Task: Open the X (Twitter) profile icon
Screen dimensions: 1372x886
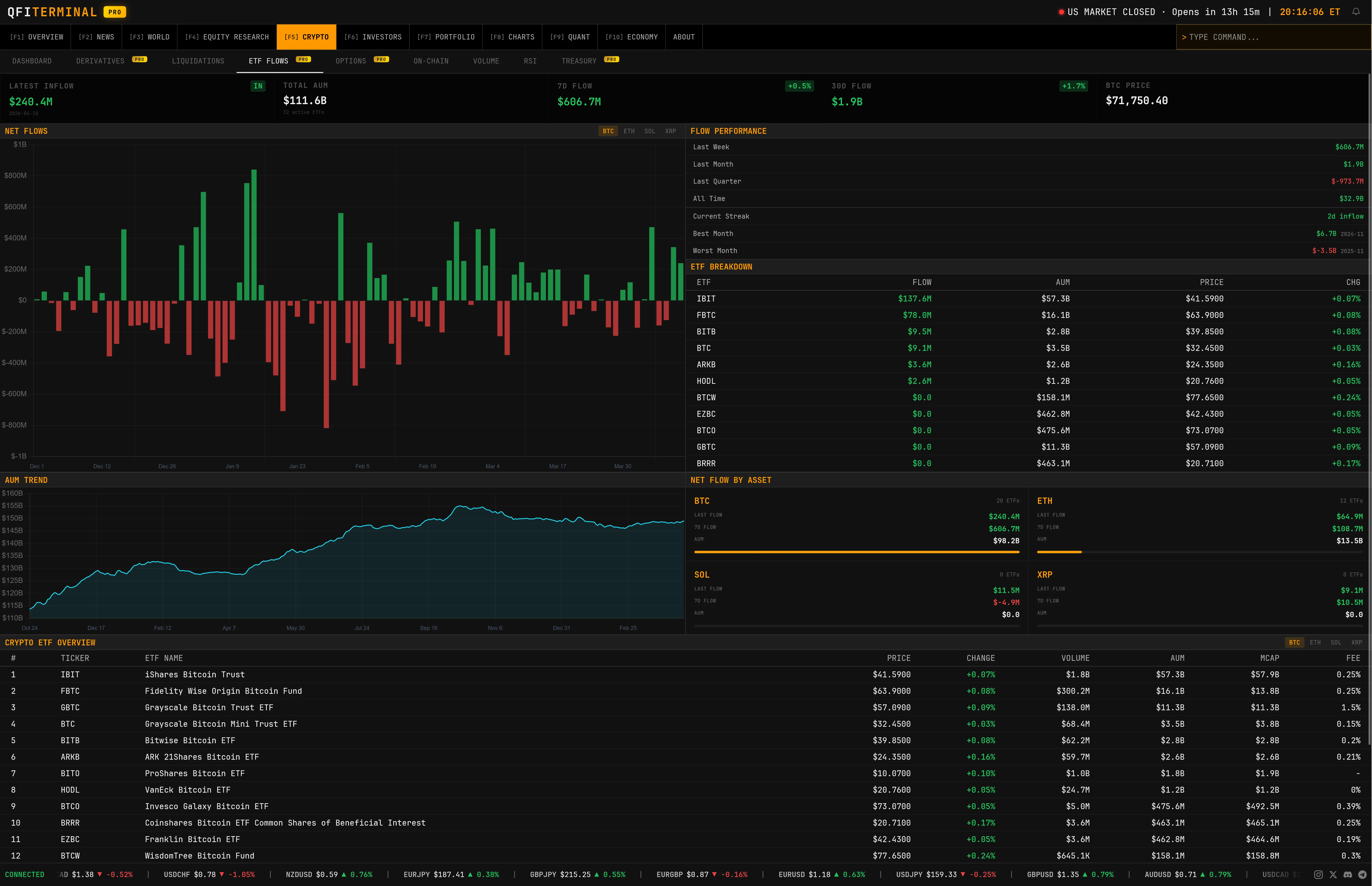Action: point(1333,874)
